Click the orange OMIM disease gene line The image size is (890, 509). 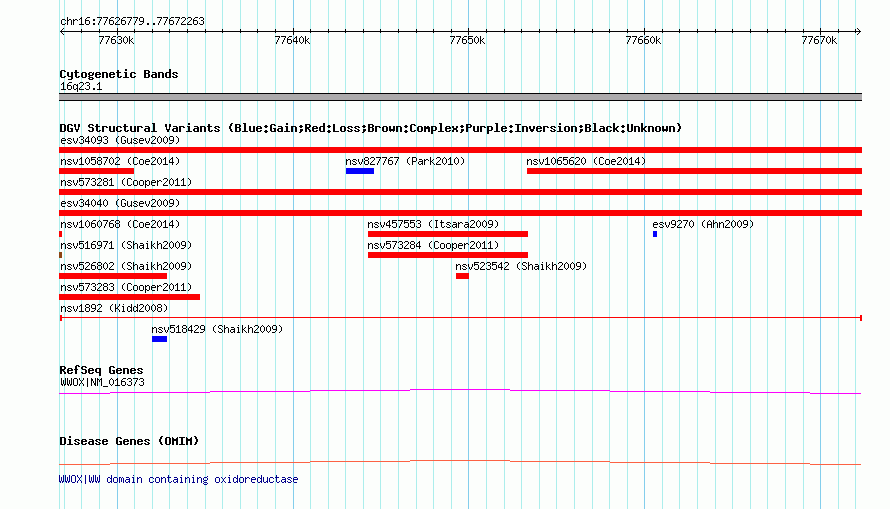tap(460, 462)
